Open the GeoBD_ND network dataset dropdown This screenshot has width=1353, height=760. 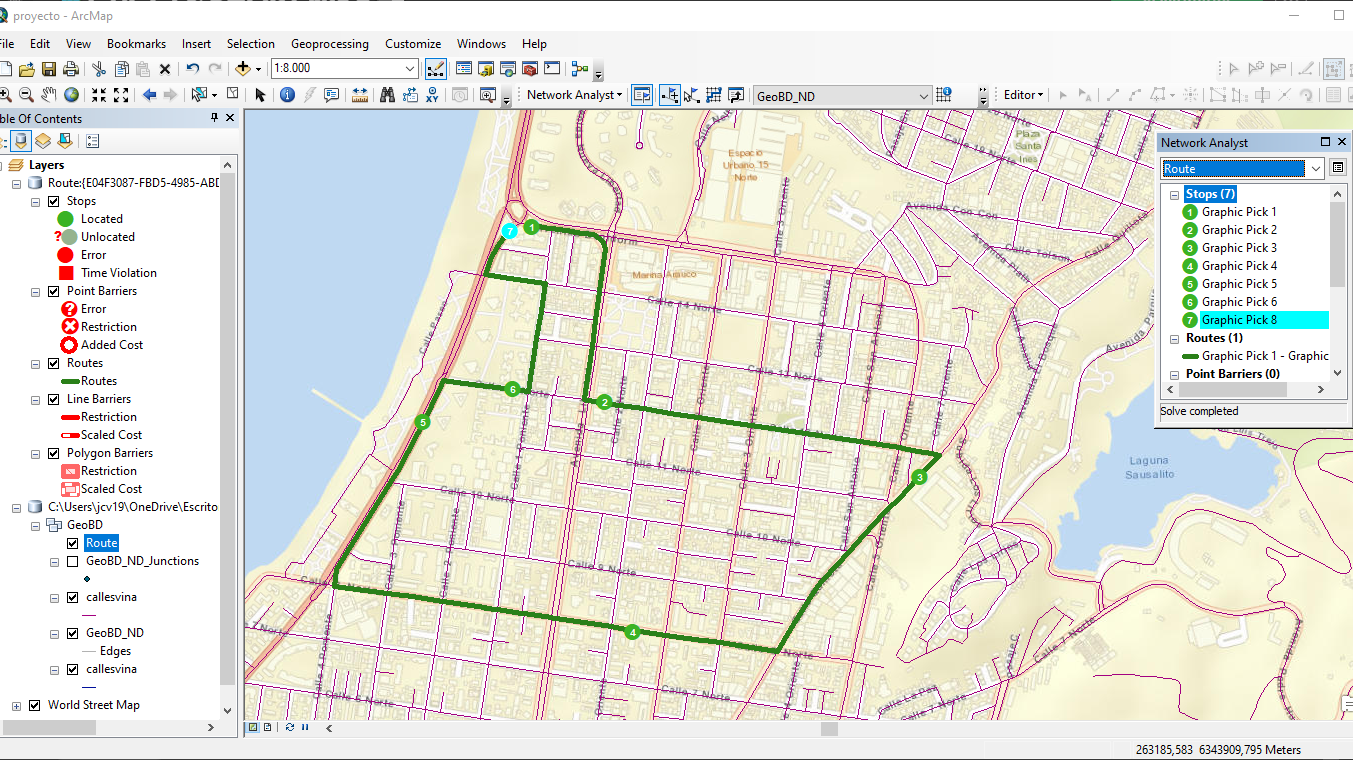[923, 96]
